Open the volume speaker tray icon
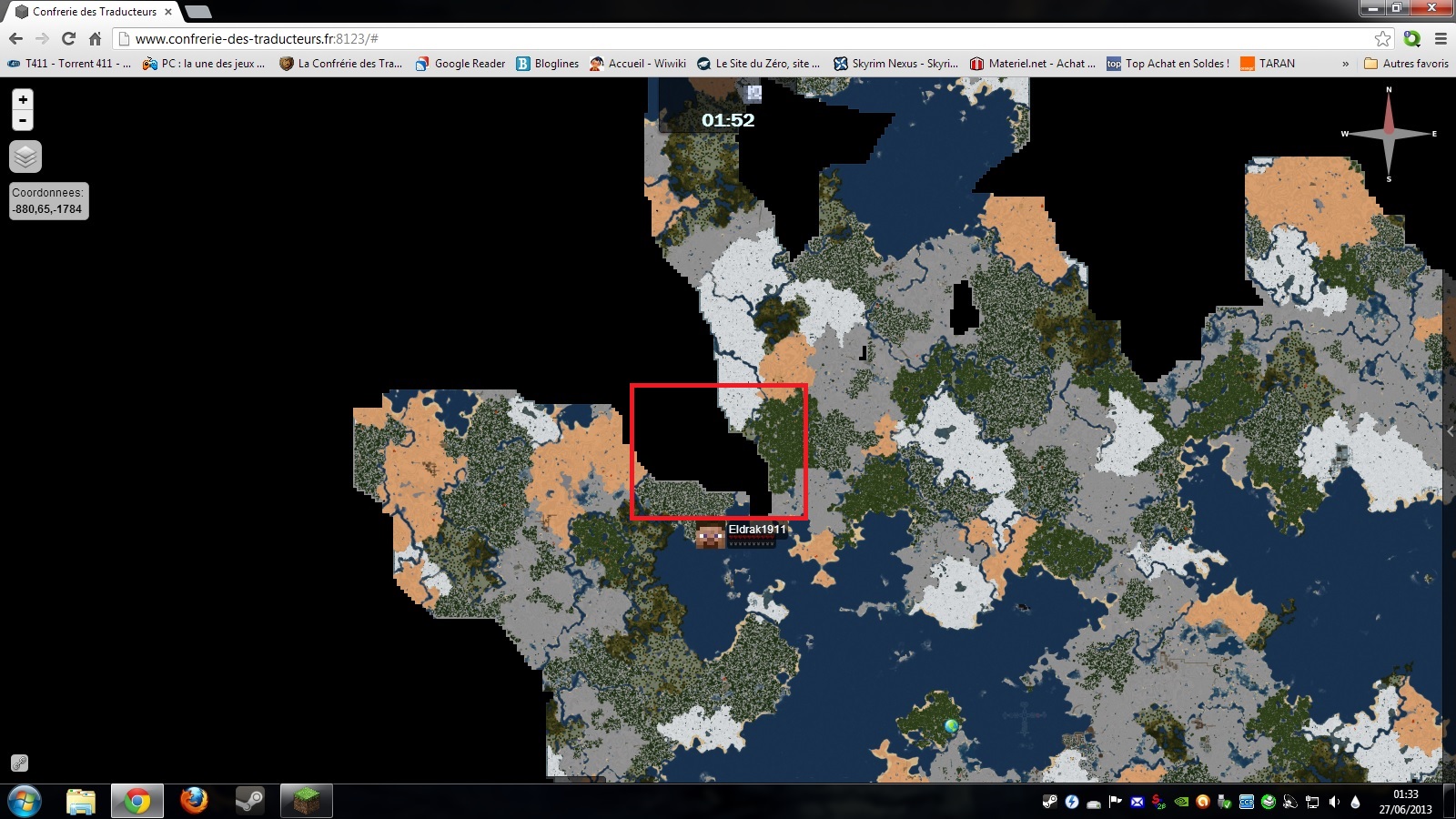The image size is (1456, 819). tap(1334, 802)
